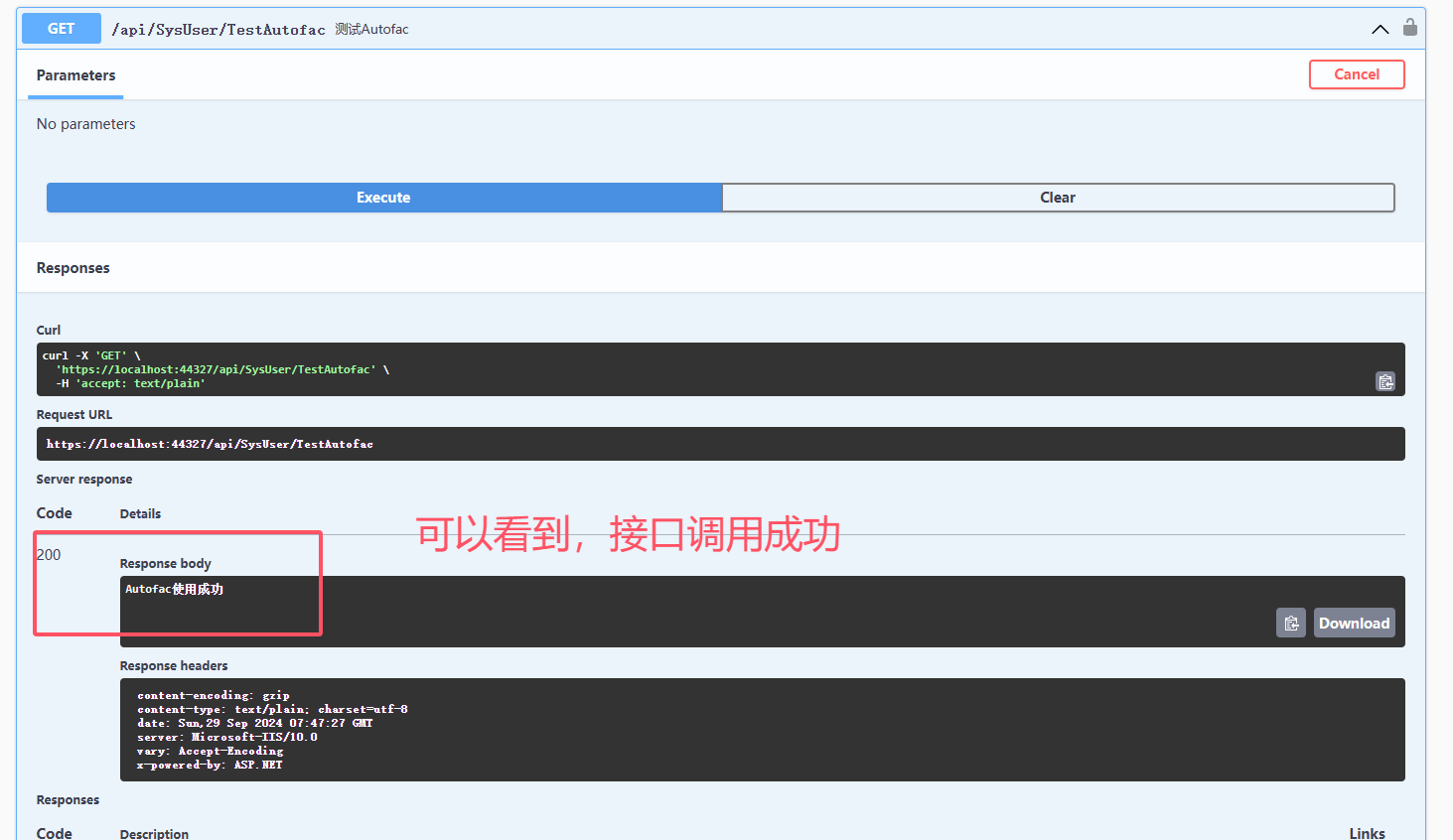The width and height of the screenshot is (1453, 840).
Task: Click the response headers block
Action: (x=762, y=730)
